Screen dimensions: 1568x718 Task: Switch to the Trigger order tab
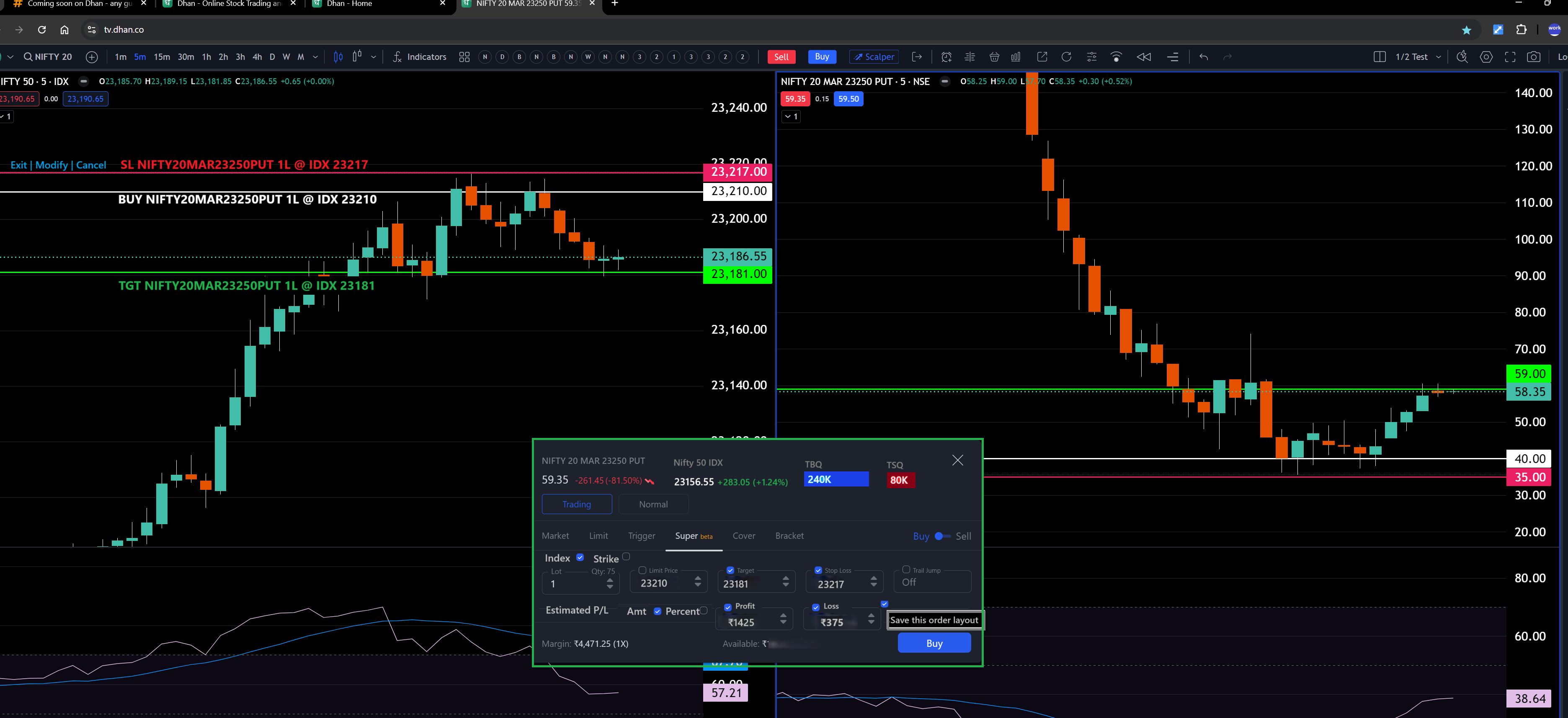pyautogui.click(x=642, y=535)
